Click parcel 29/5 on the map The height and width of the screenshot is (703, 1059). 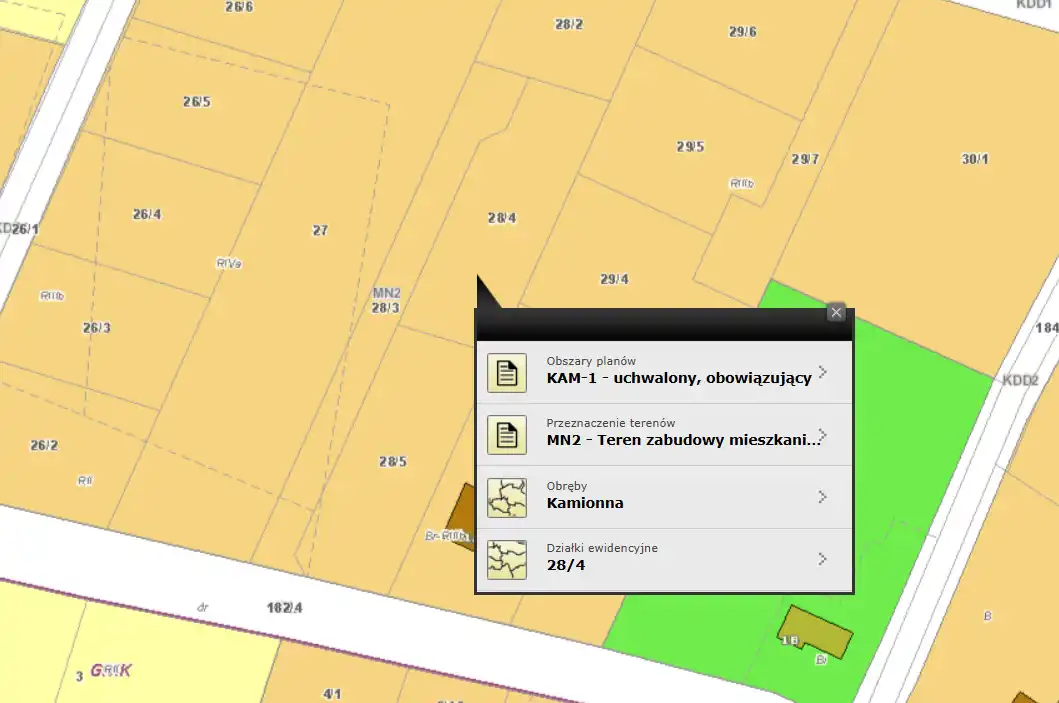(690, 147)
